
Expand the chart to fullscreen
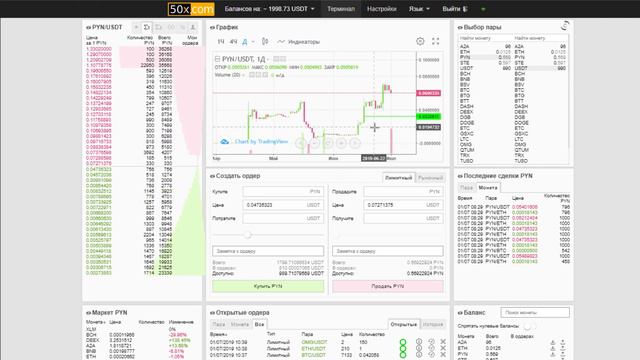(x=436, y=41)
